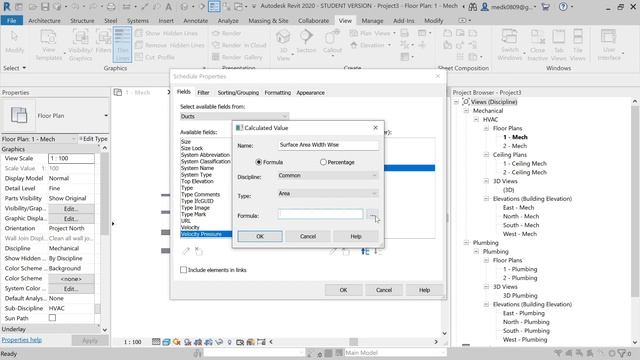Switch to the Sorting/Grouping tab

tap(238, 93)
